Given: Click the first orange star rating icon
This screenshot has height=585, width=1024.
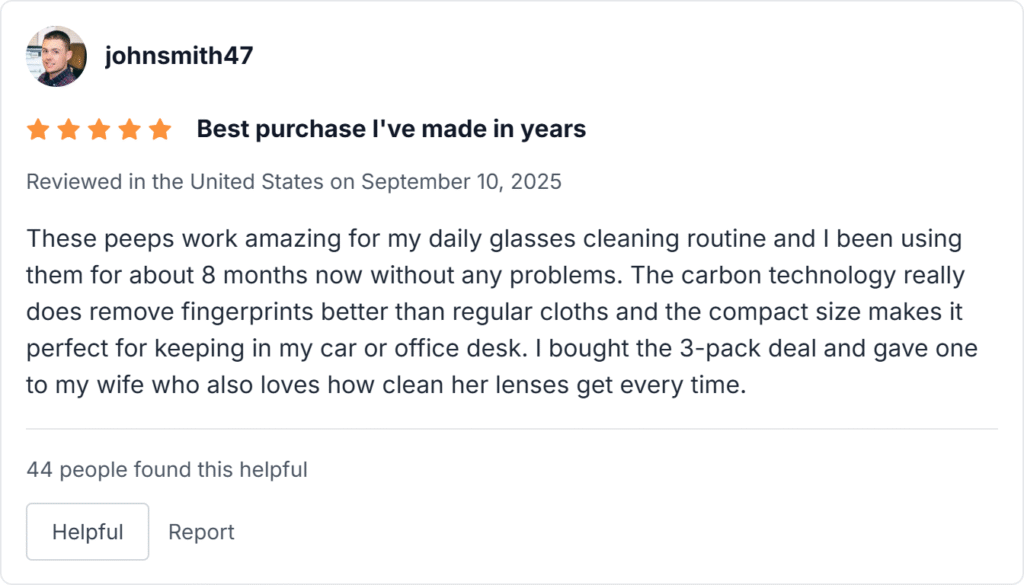Looking at the screenshot, I should [37, 128].
